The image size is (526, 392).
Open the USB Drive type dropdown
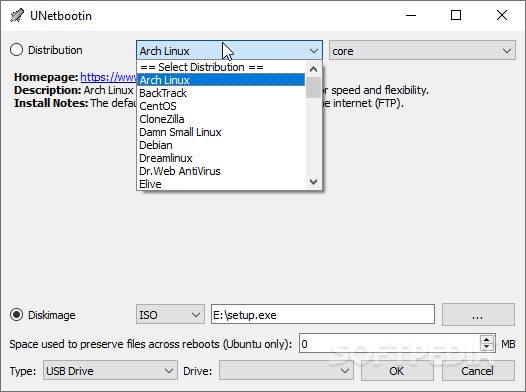110,371
